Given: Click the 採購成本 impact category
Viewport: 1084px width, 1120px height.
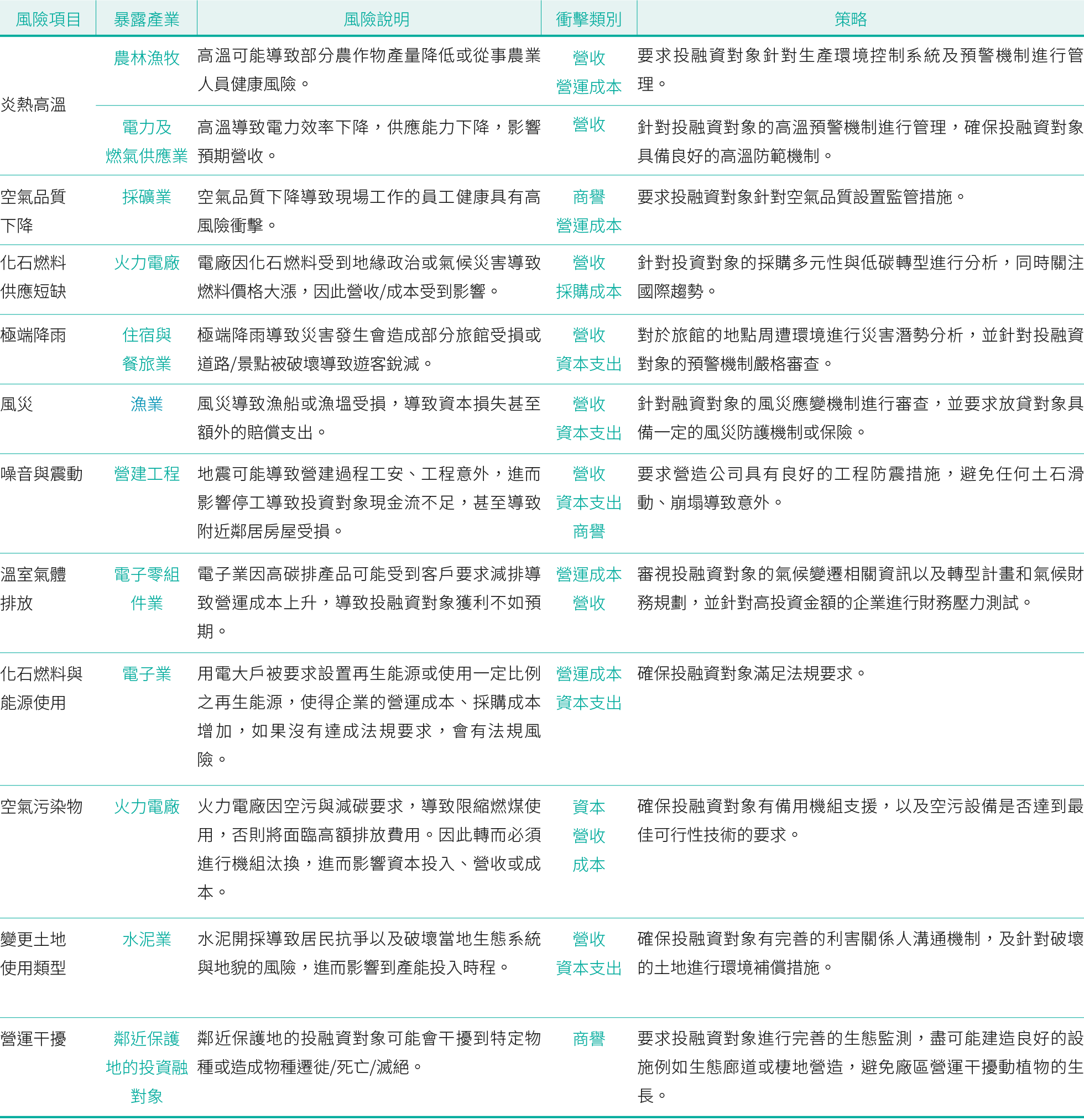Looking at the screenshot, I should 588,291.
